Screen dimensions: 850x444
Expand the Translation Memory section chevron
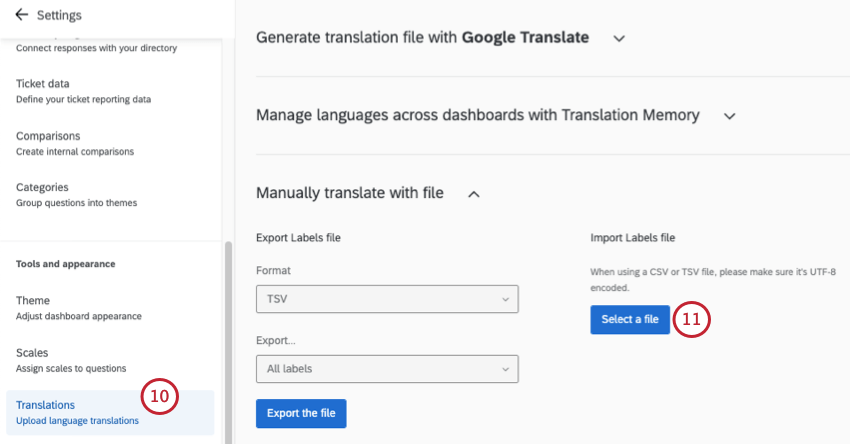point(730,116)
